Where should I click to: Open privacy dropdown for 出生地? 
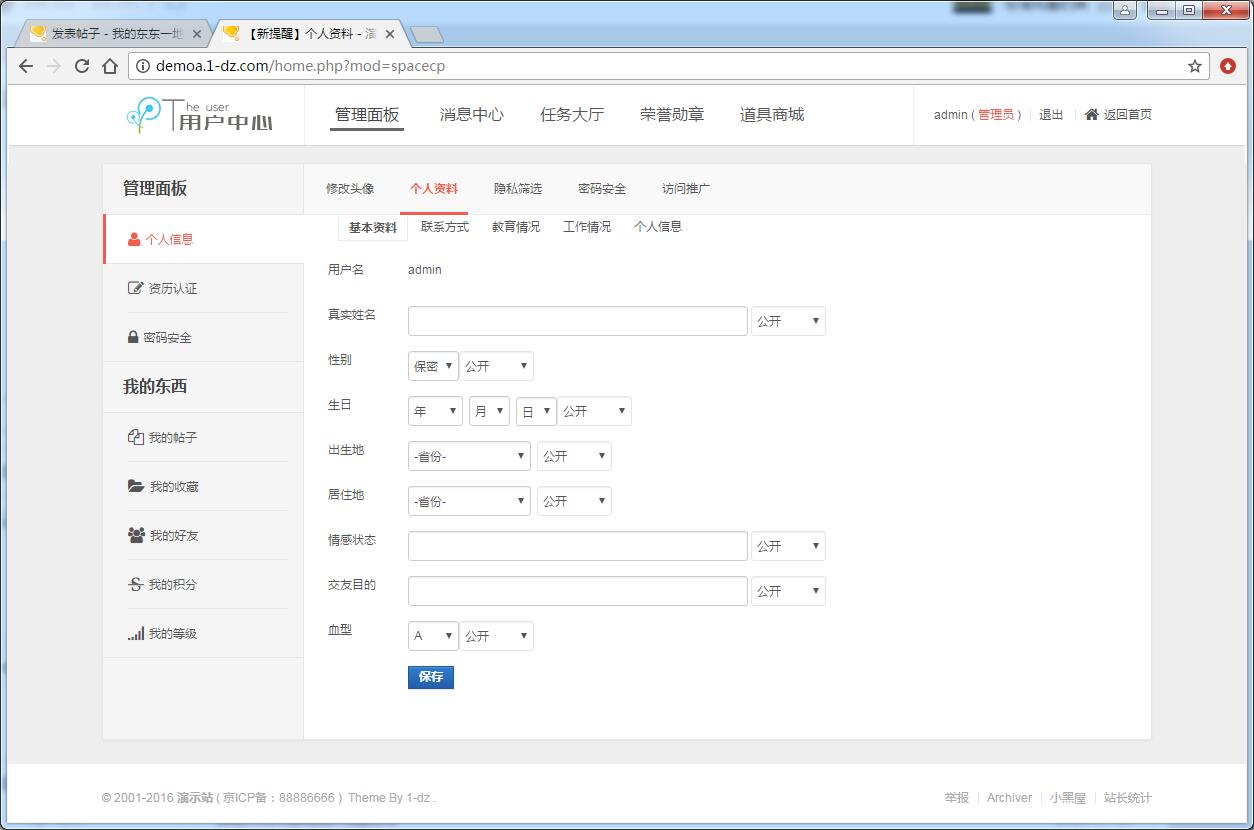574,456
